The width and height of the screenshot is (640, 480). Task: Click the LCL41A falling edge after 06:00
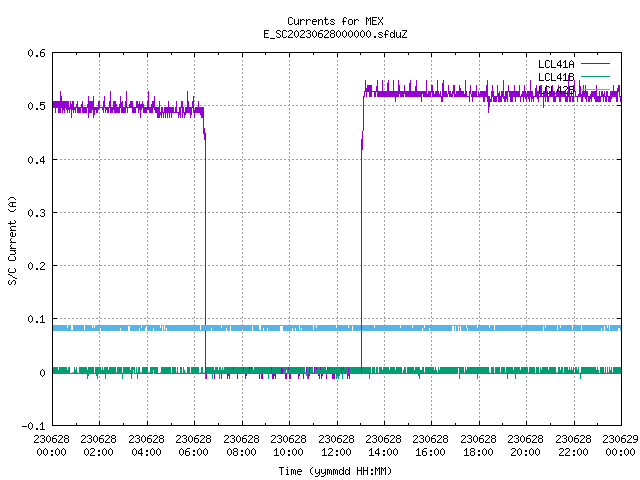coord(205,253)
